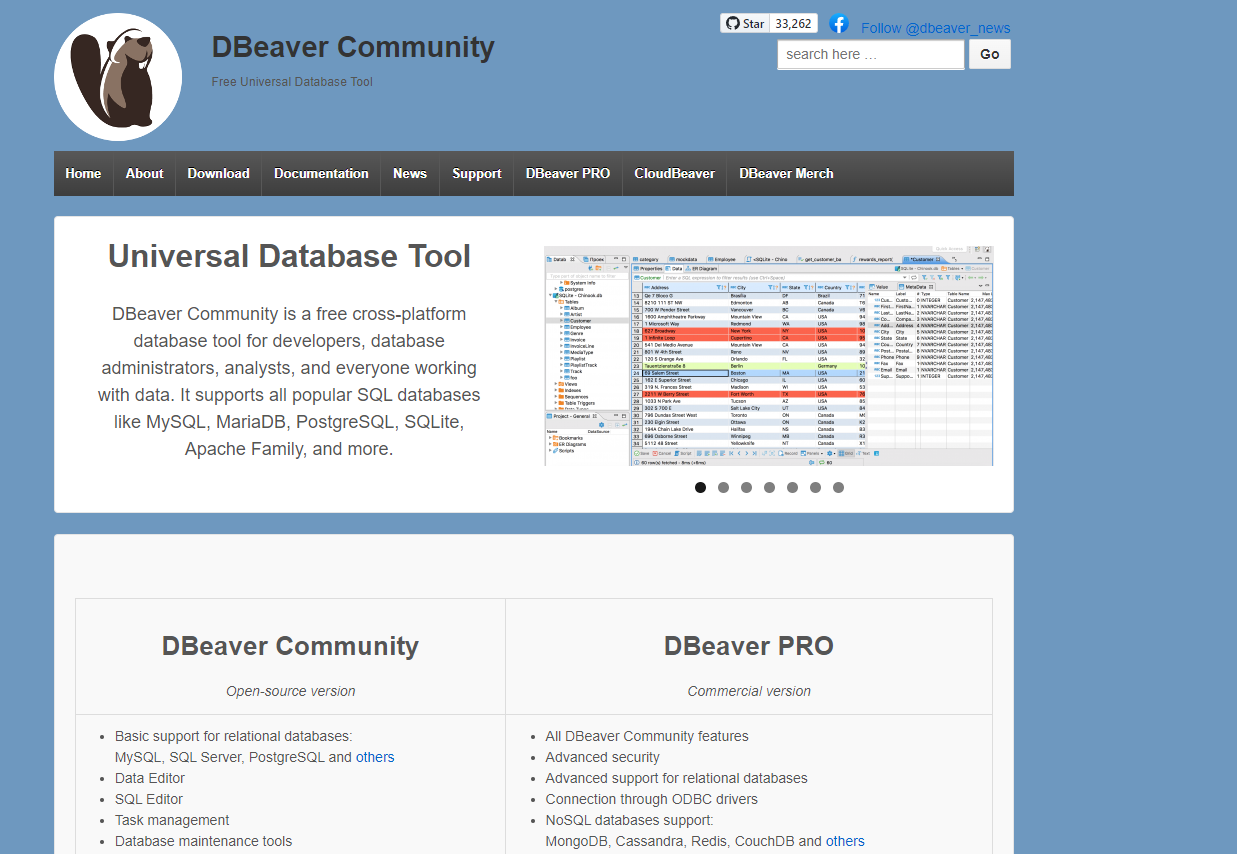
Task: Click the Go search button
Action: pyautogui.click(x=990, y=54)
